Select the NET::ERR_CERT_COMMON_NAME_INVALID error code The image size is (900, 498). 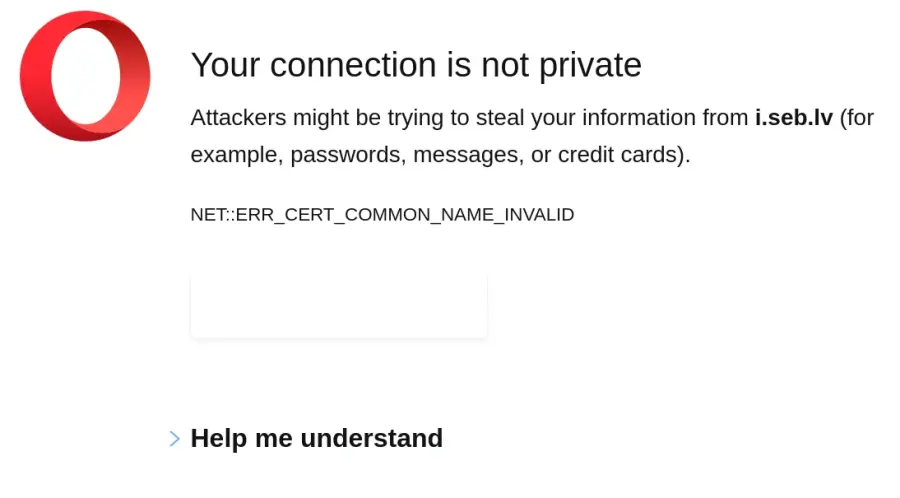(382, 215)
